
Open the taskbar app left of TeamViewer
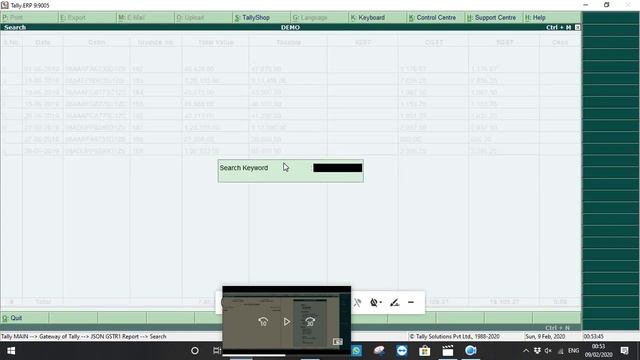pyautogui.click(x=379, y=351)
